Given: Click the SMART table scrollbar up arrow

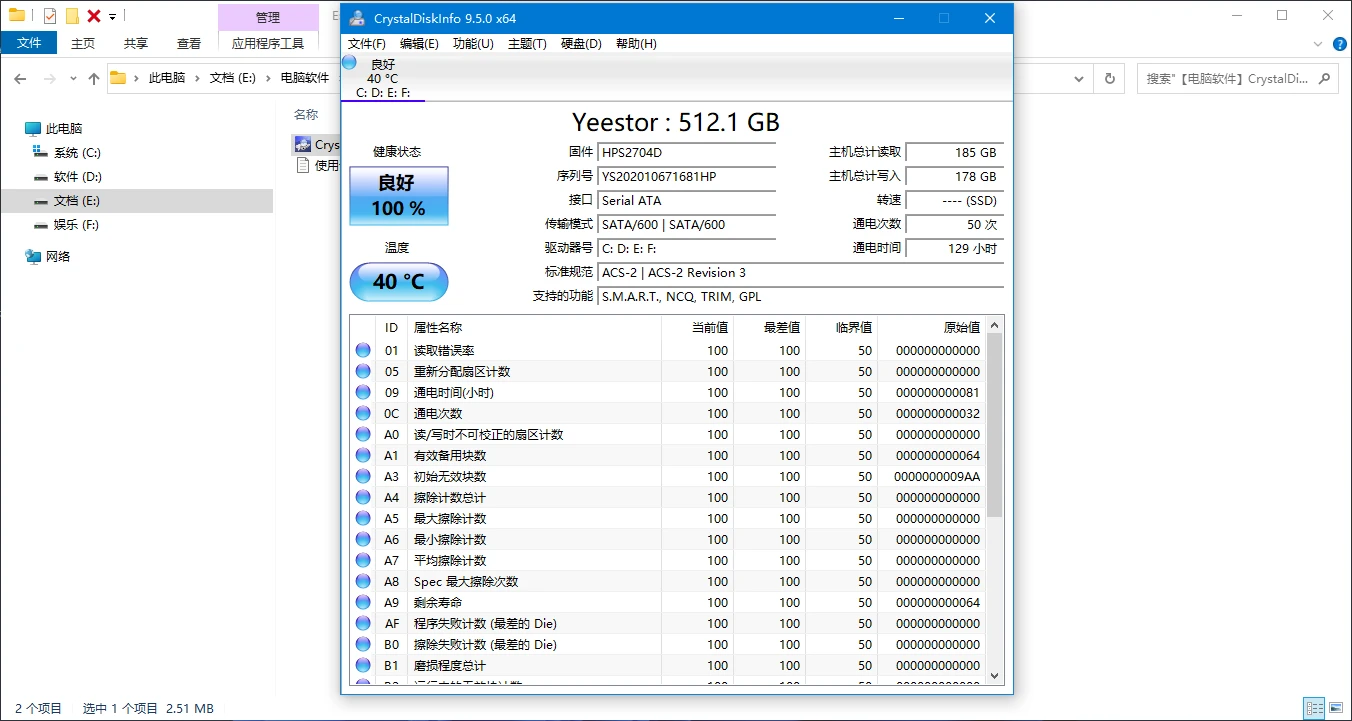Looking at the screenshot, I should (x=994, y=325).
